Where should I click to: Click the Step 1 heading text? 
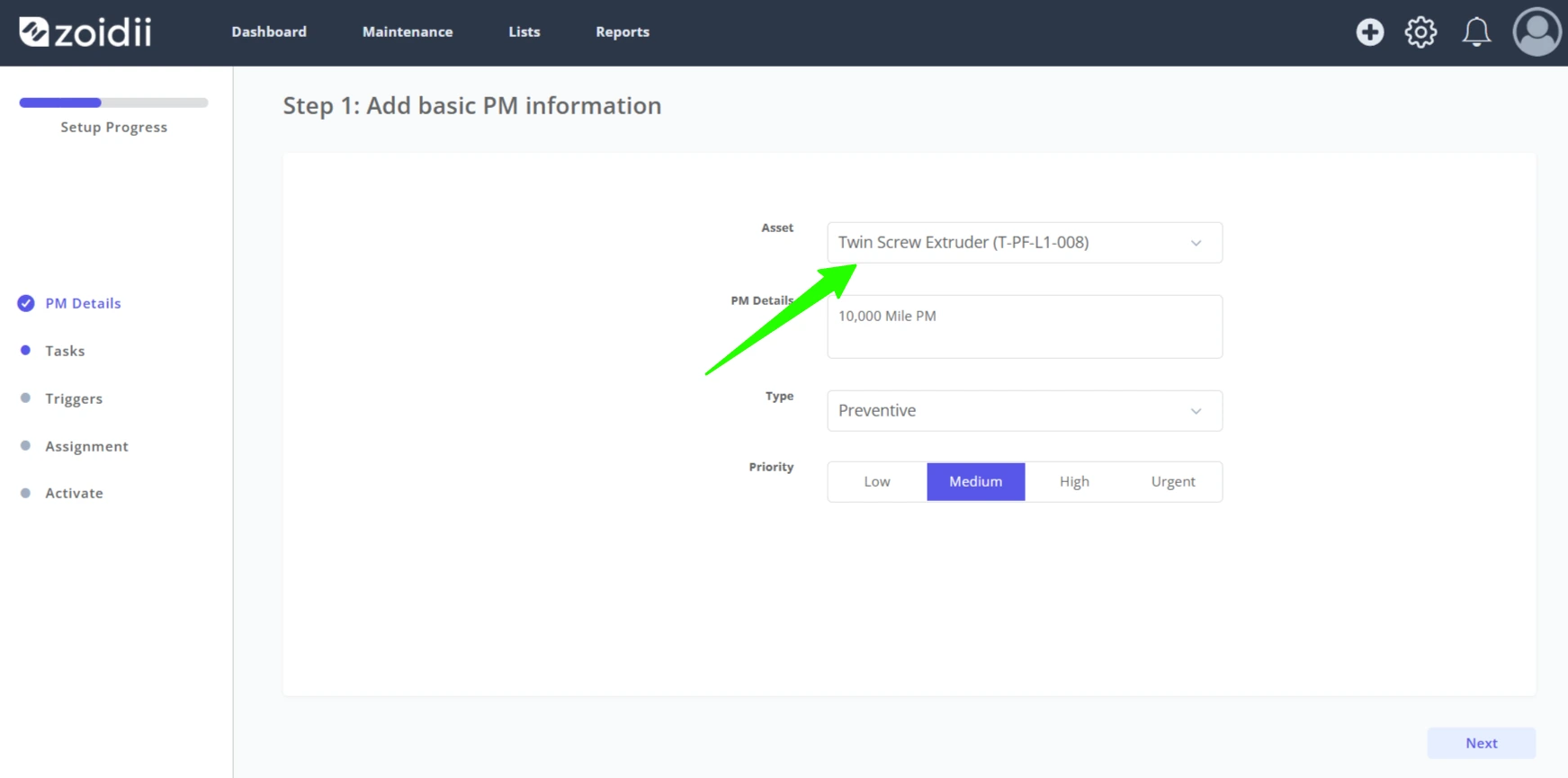pos(472,106)
